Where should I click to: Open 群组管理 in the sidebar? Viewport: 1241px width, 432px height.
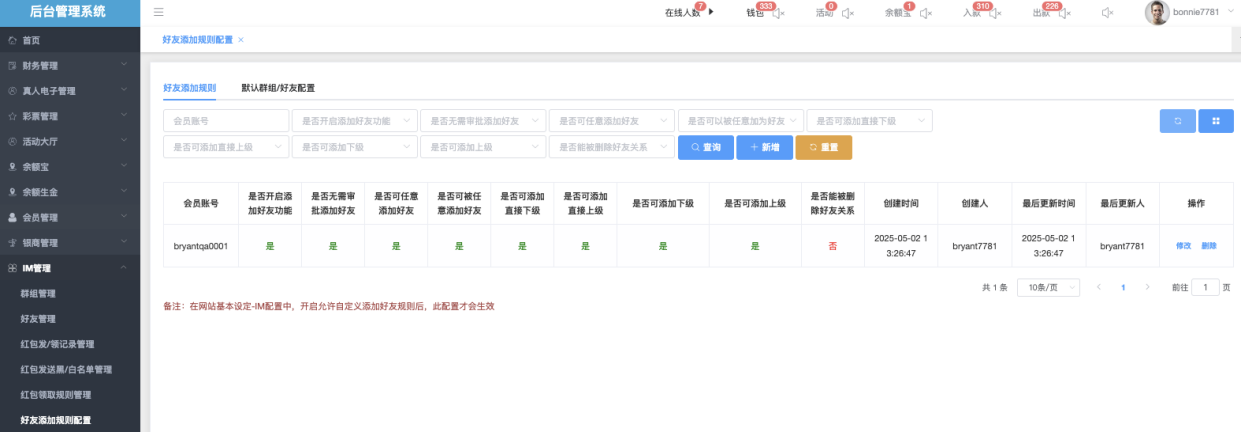tap(38, 294)
